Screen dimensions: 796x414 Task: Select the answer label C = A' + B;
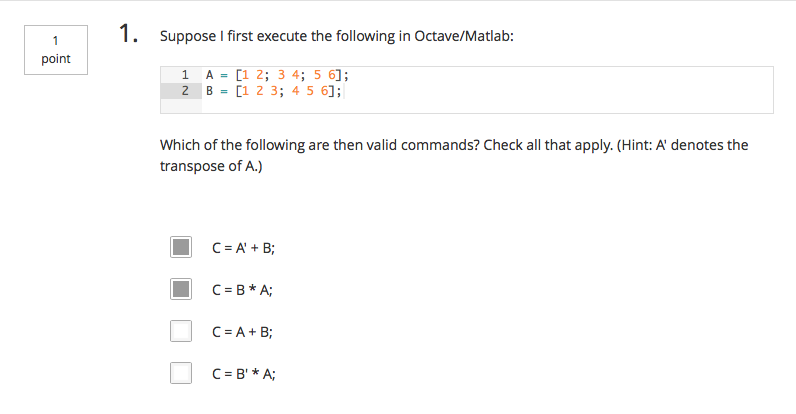tap(243, 248)
